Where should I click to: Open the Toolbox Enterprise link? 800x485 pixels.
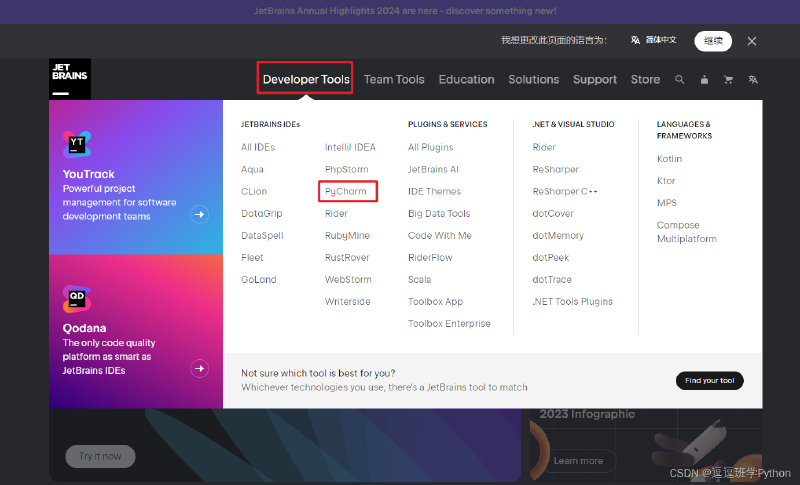(x=449, y=323)
